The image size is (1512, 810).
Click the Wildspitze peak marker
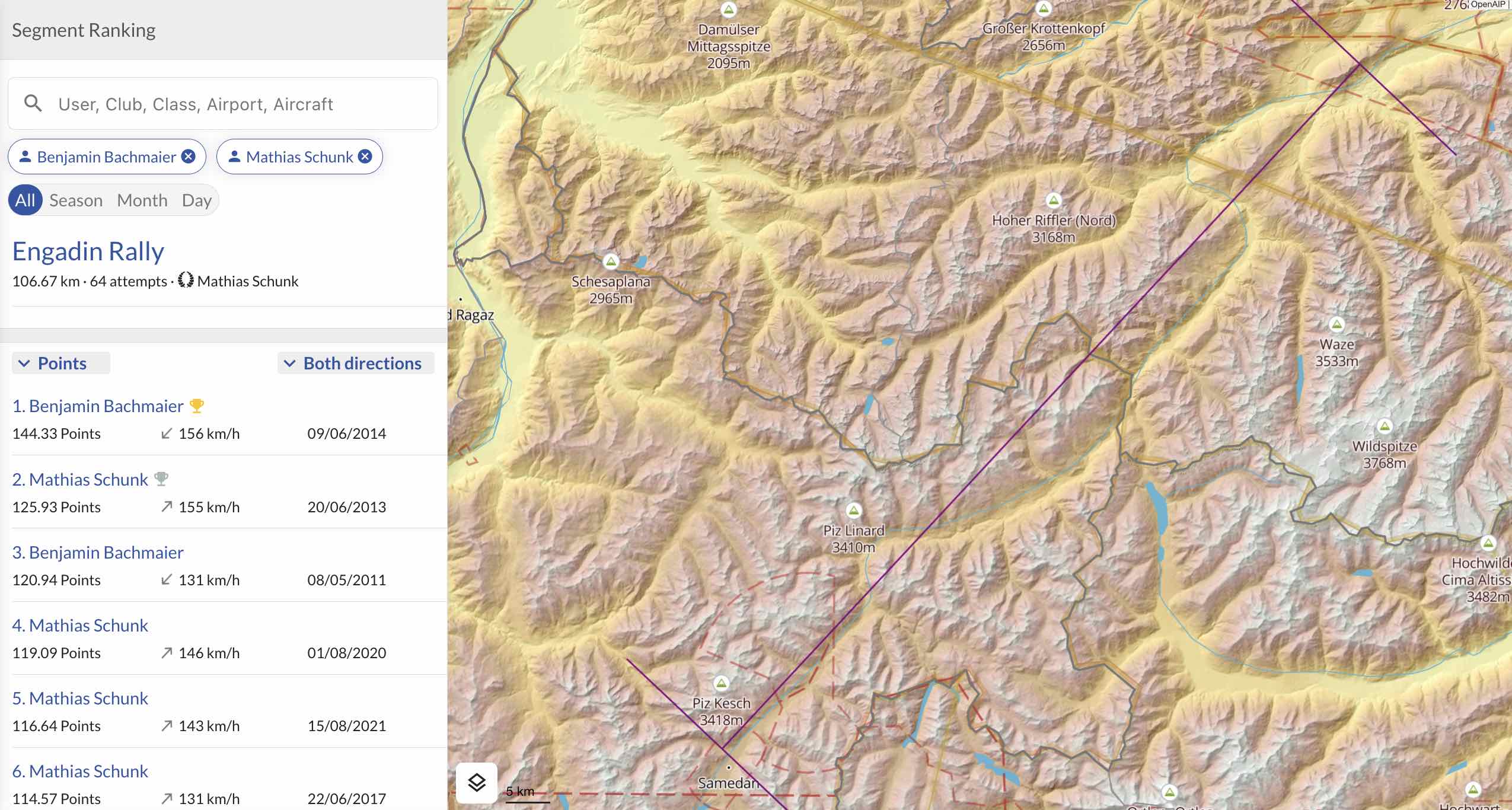1385,426
